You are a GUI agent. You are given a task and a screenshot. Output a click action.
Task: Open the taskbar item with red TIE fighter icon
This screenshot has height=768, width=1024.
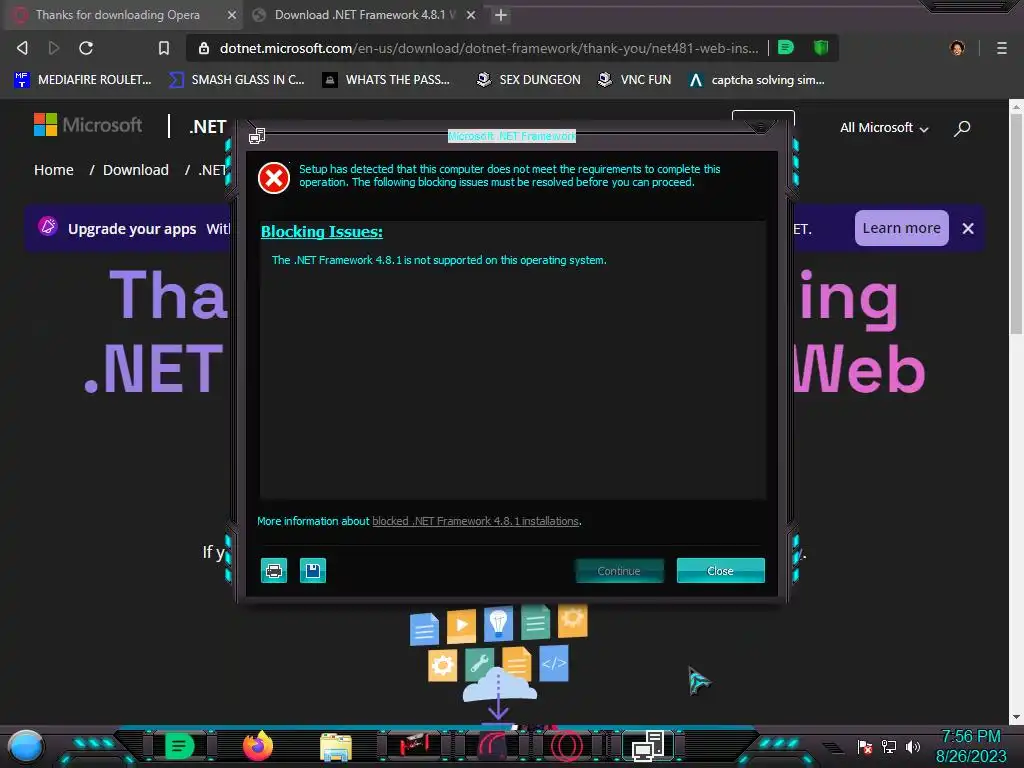point(414,746)
